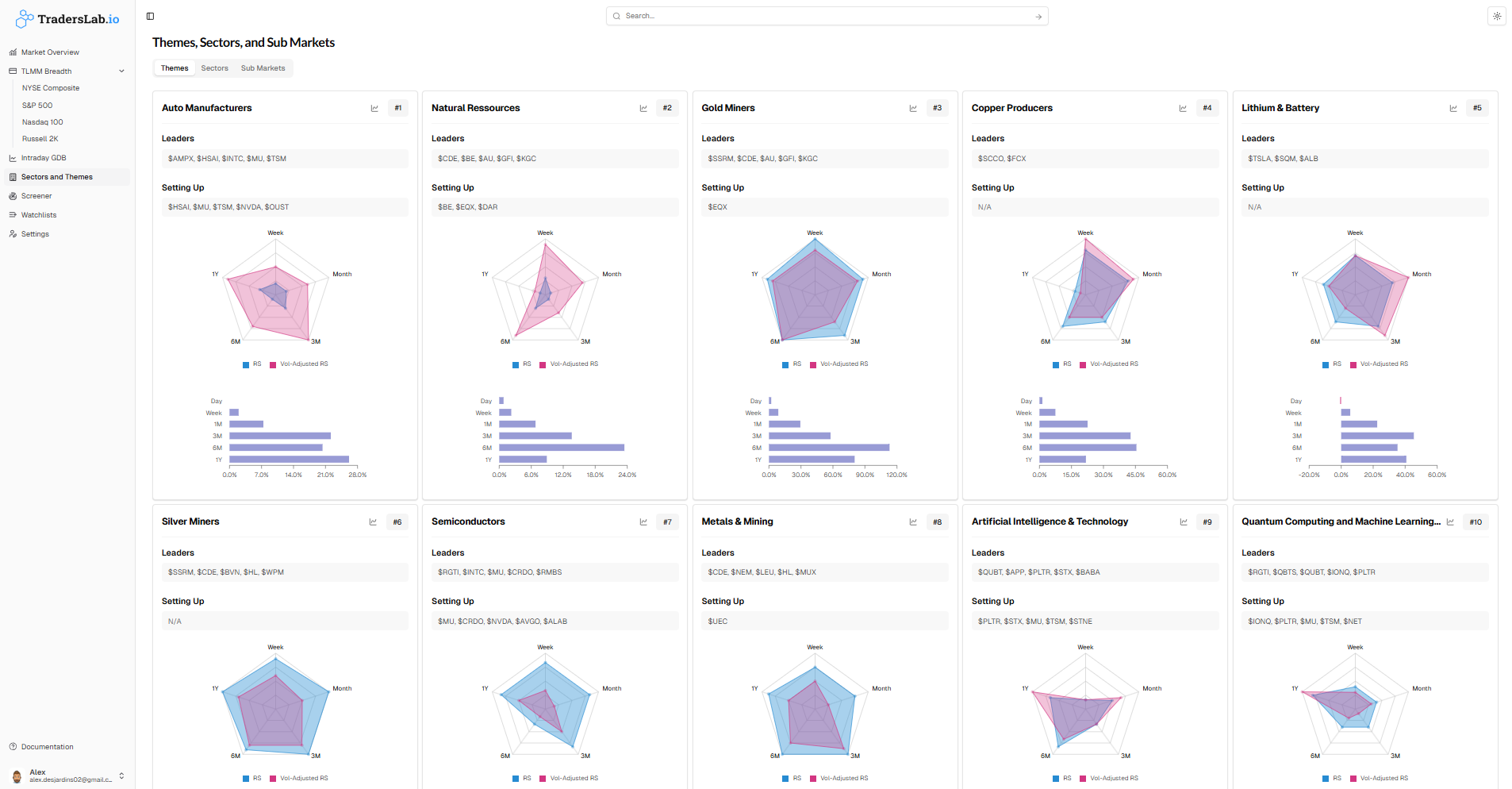Toggle RS legend in Copper Producers chart
The width and height of the screenshot is (1512, 789).
[x=1062, y=364]
